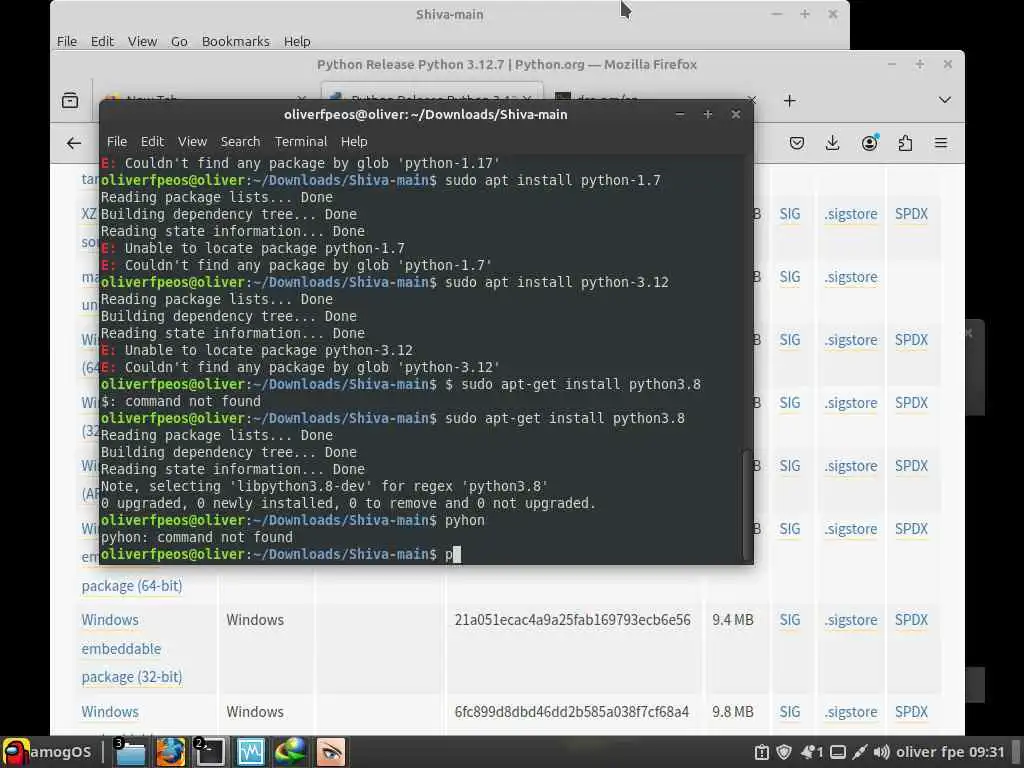Open the Windows embeddable package (32-bit) link

[x=131, y=648]
